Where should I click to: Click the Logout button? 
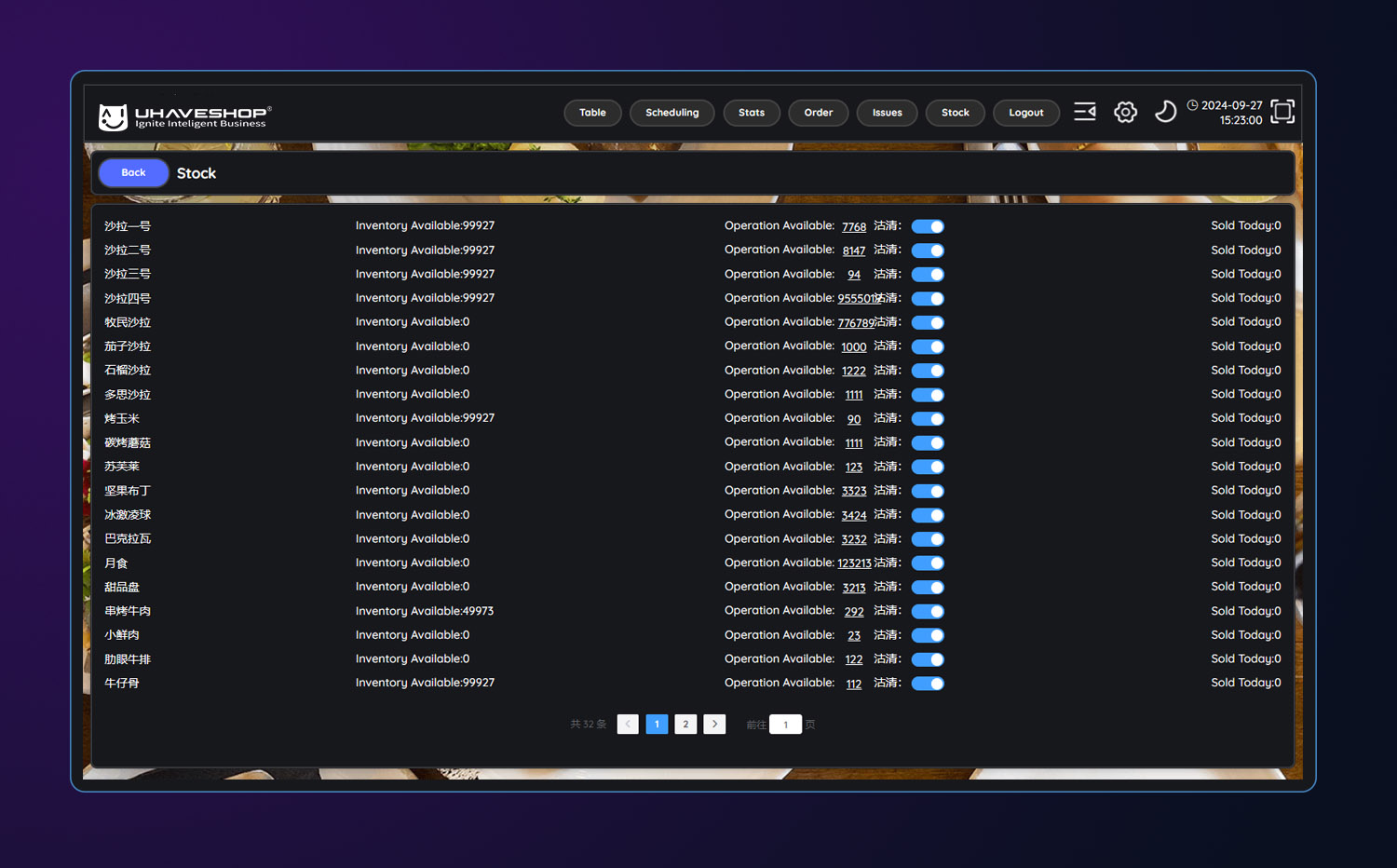click(1025, 113)
